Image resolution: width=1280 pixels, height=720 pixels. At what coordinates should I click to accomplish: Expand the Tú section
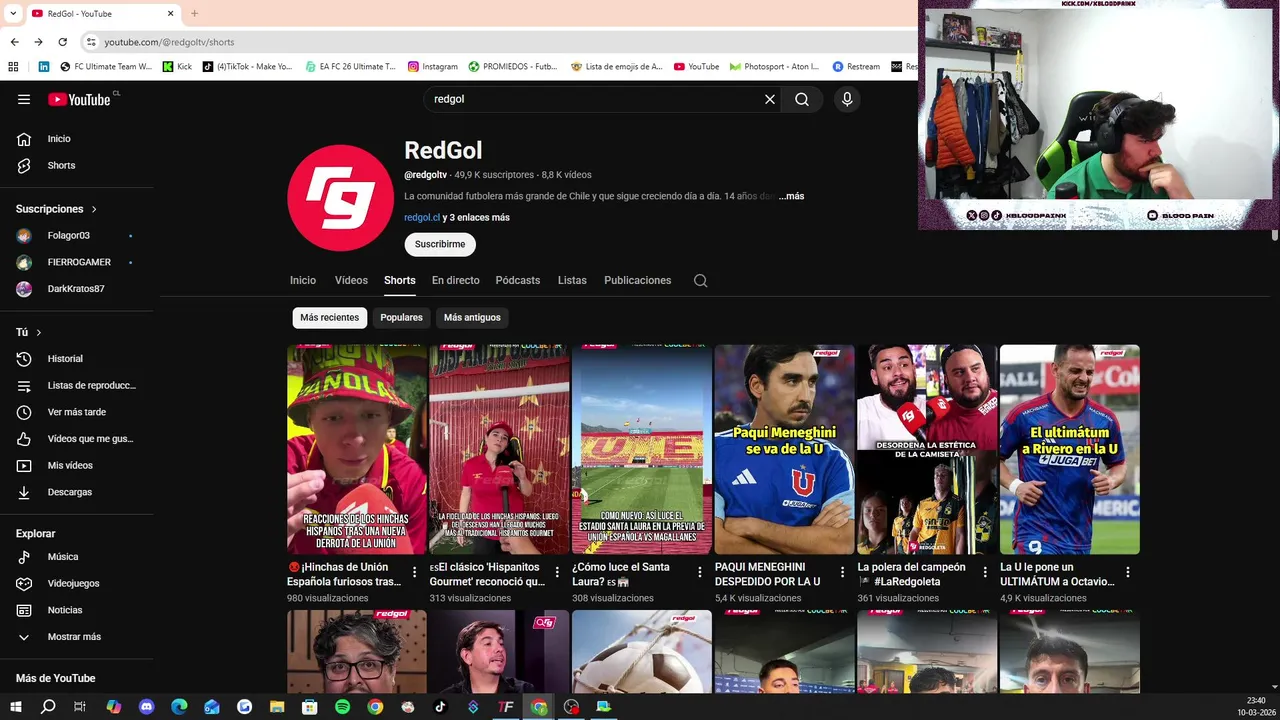tap(29, 332)
